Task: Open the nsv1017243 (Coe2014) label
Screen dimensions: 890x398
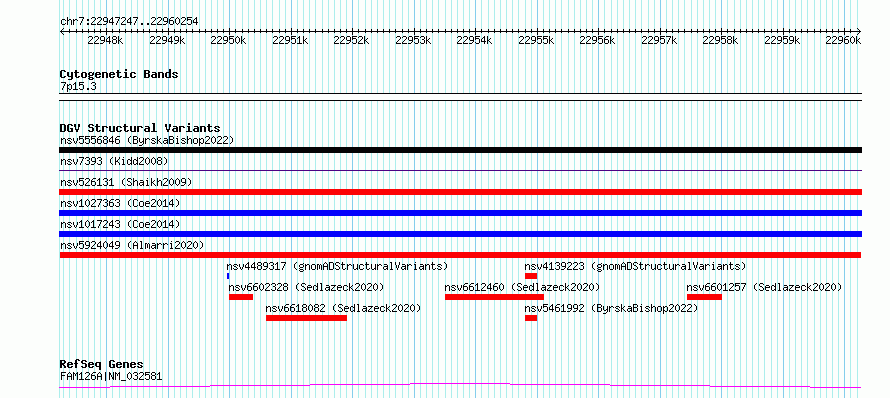Action: point(120,224)
